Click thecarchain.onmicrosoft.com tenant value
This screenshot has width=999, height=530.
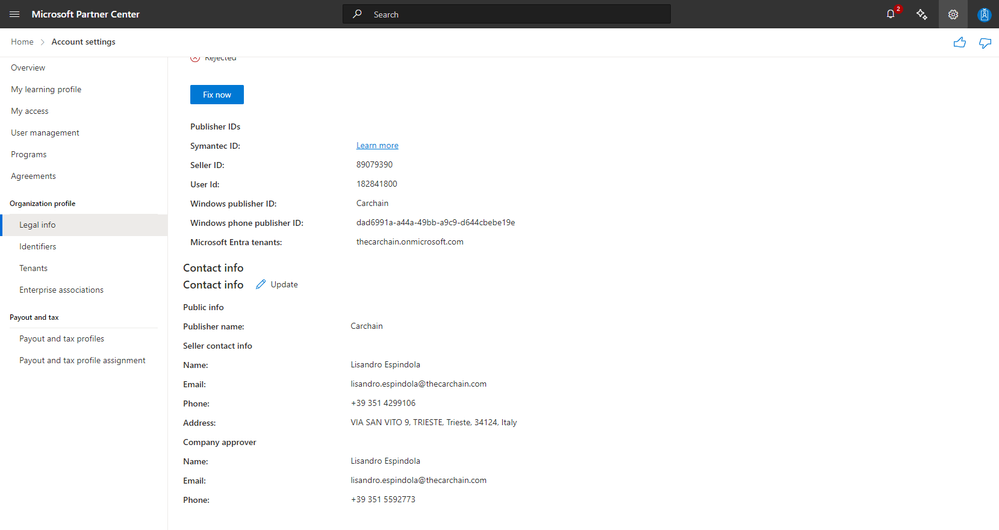pyautogui.click(x=410, y=241)
